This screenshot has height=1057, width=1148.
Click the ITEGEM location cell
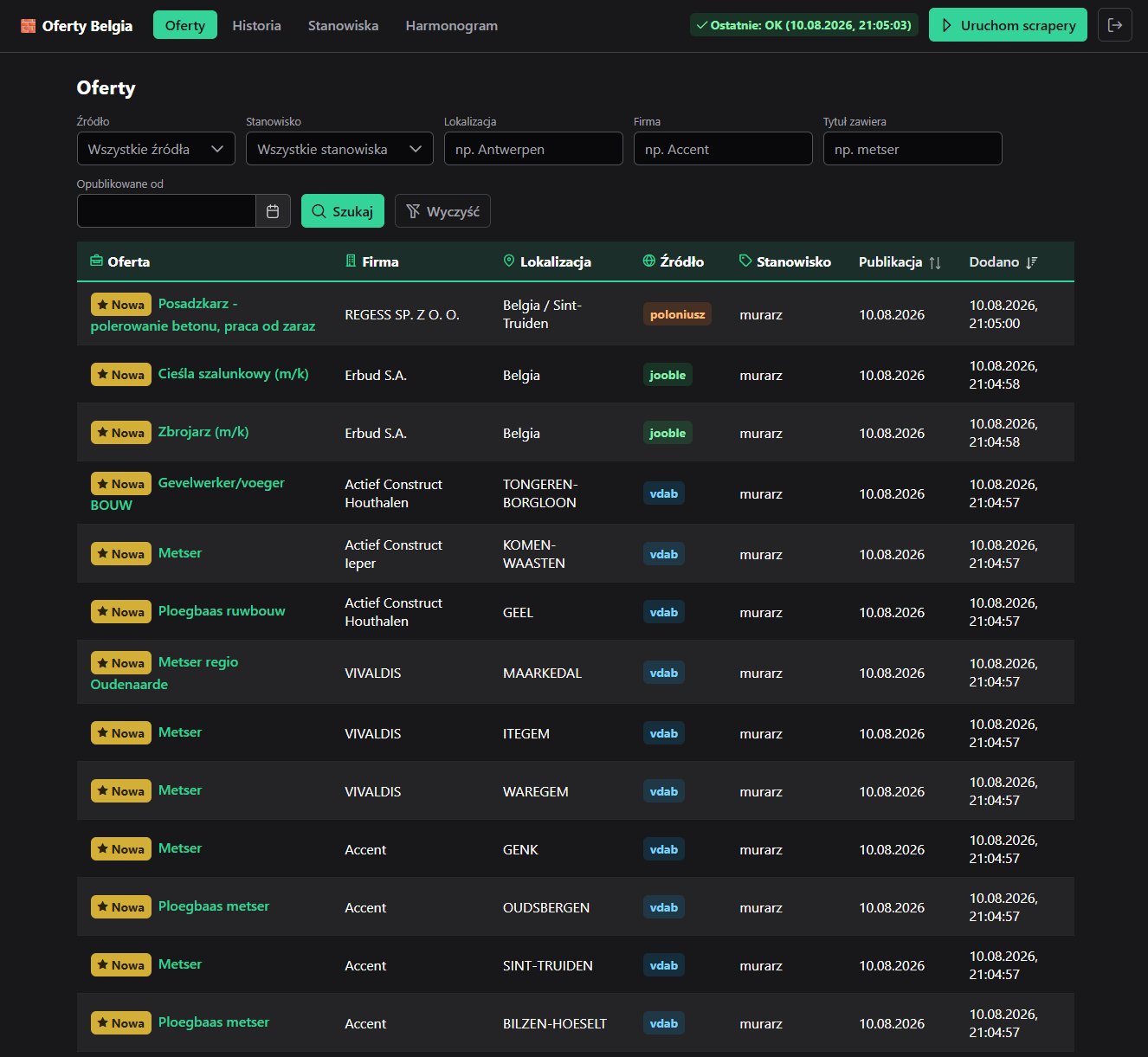(x=526, y=733)
